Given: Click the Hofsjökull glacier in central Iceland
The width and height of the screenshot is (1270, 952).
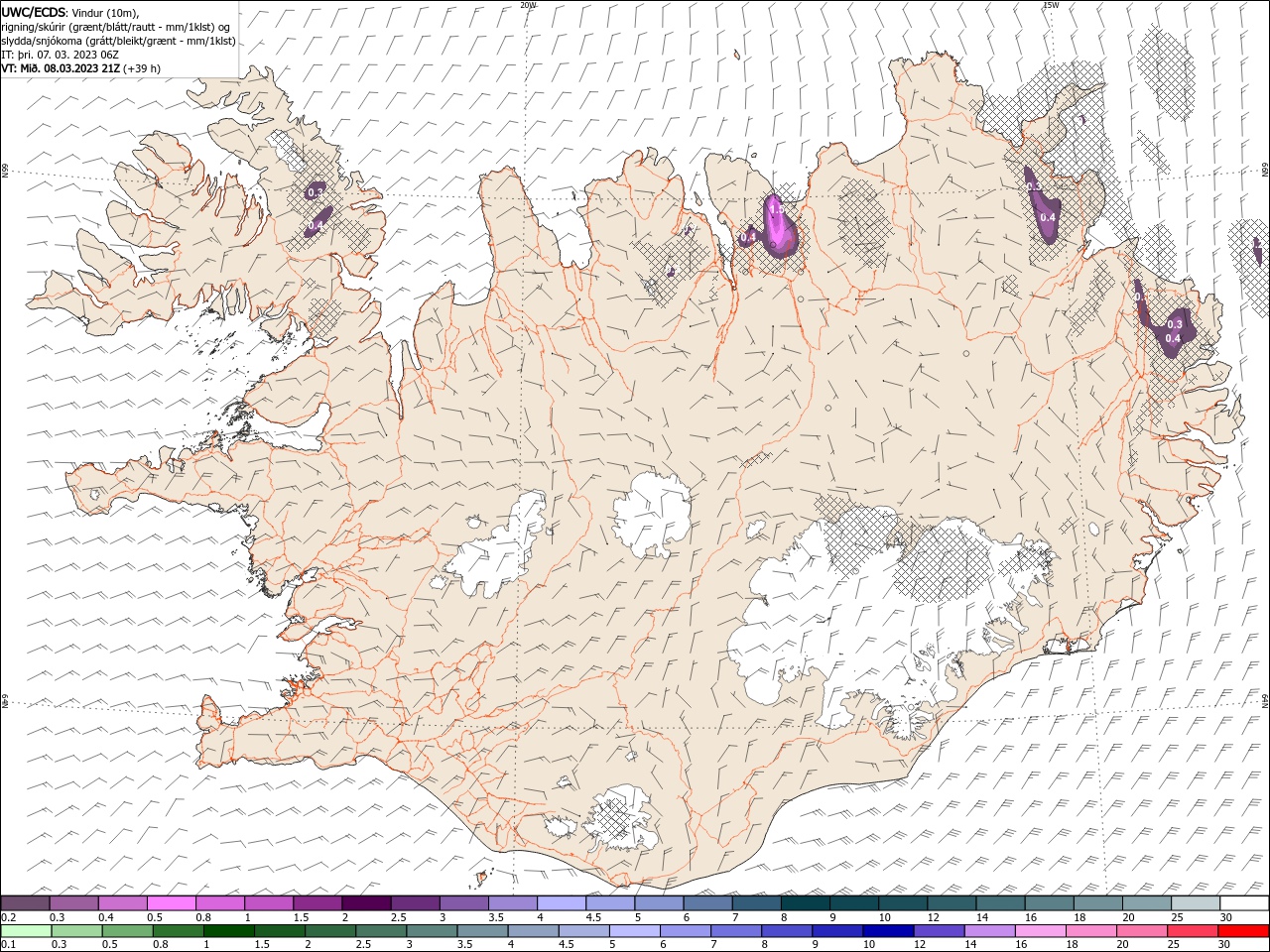Looking at the screenshot, I should tap(650, 513).
